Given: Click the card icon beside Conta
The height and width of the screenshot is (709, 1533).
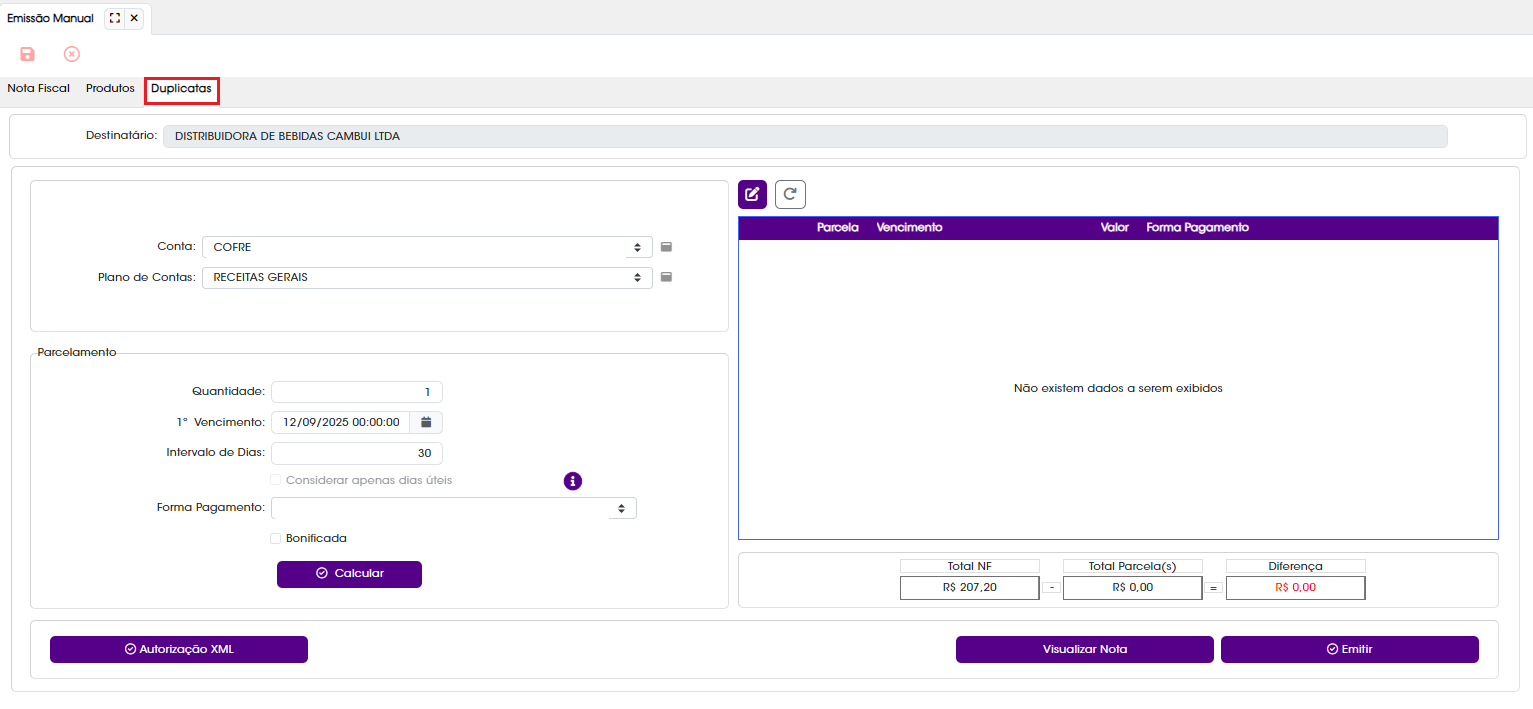Looking at the screenshot, I should [x=666, y=246].
